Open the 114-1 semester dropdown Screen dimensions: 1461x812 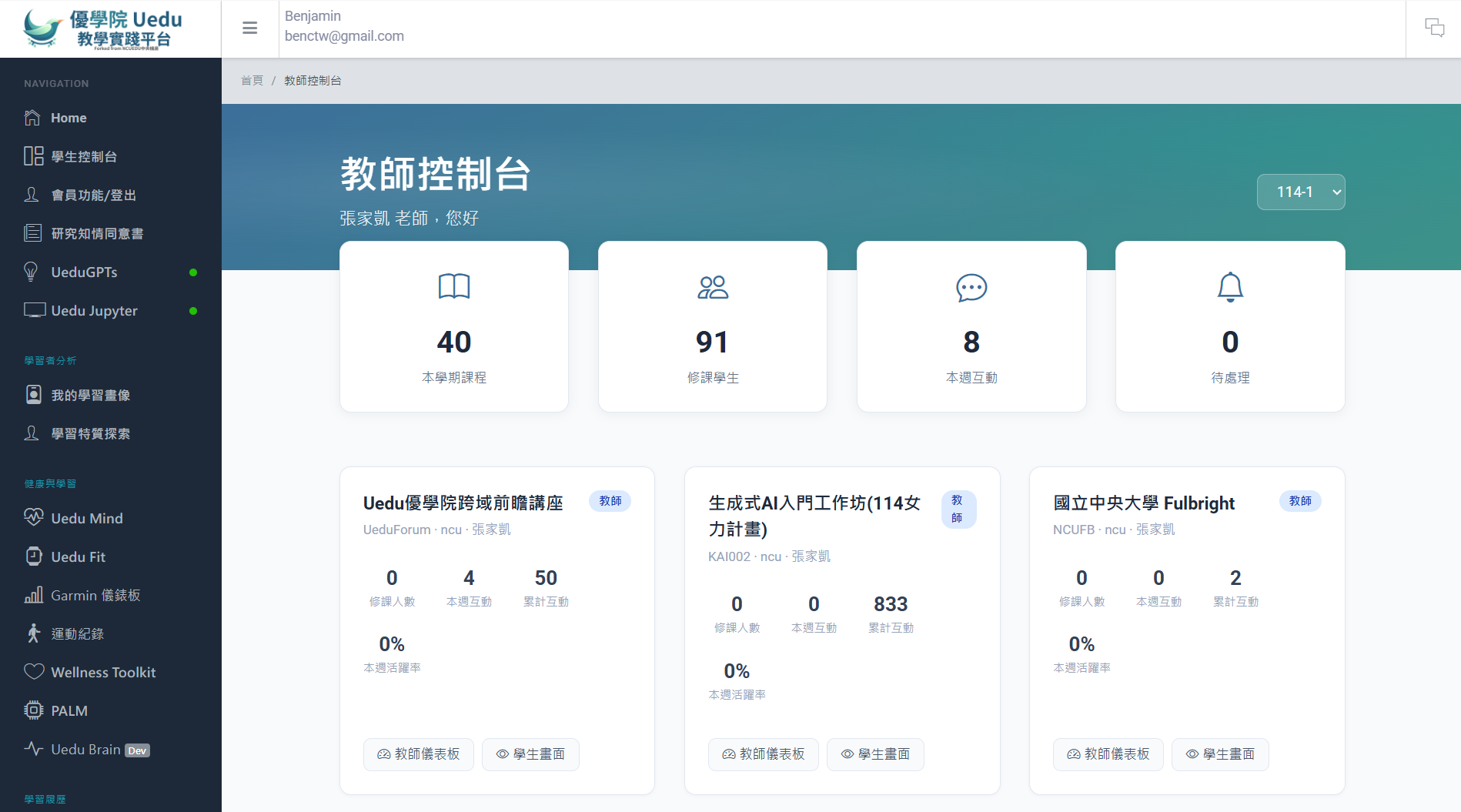pyautogui.click(x=1301, y=192)
